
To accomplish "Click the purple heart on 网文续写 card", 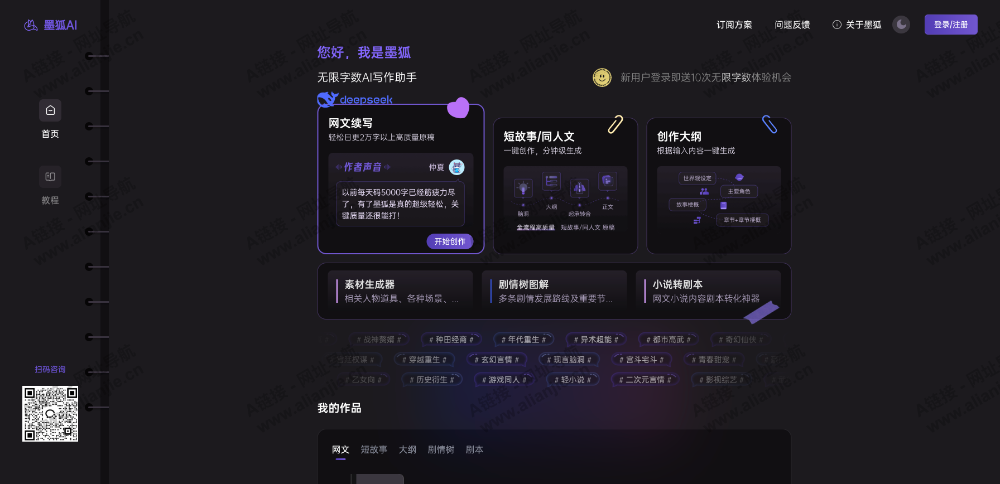I will coord(458,108).
